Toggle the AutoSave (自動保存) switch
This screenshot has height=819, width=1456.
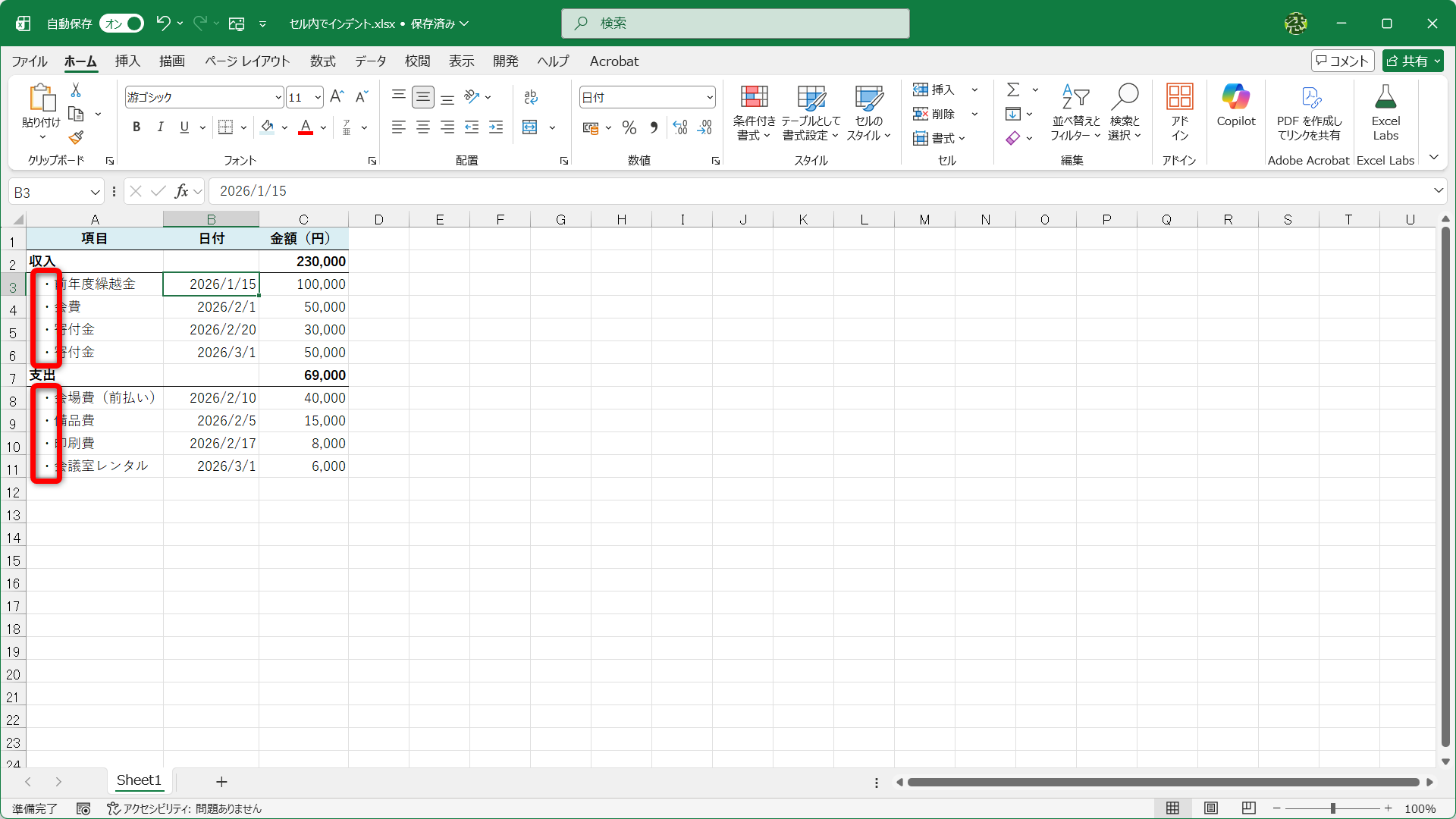(x=121, y=24)
